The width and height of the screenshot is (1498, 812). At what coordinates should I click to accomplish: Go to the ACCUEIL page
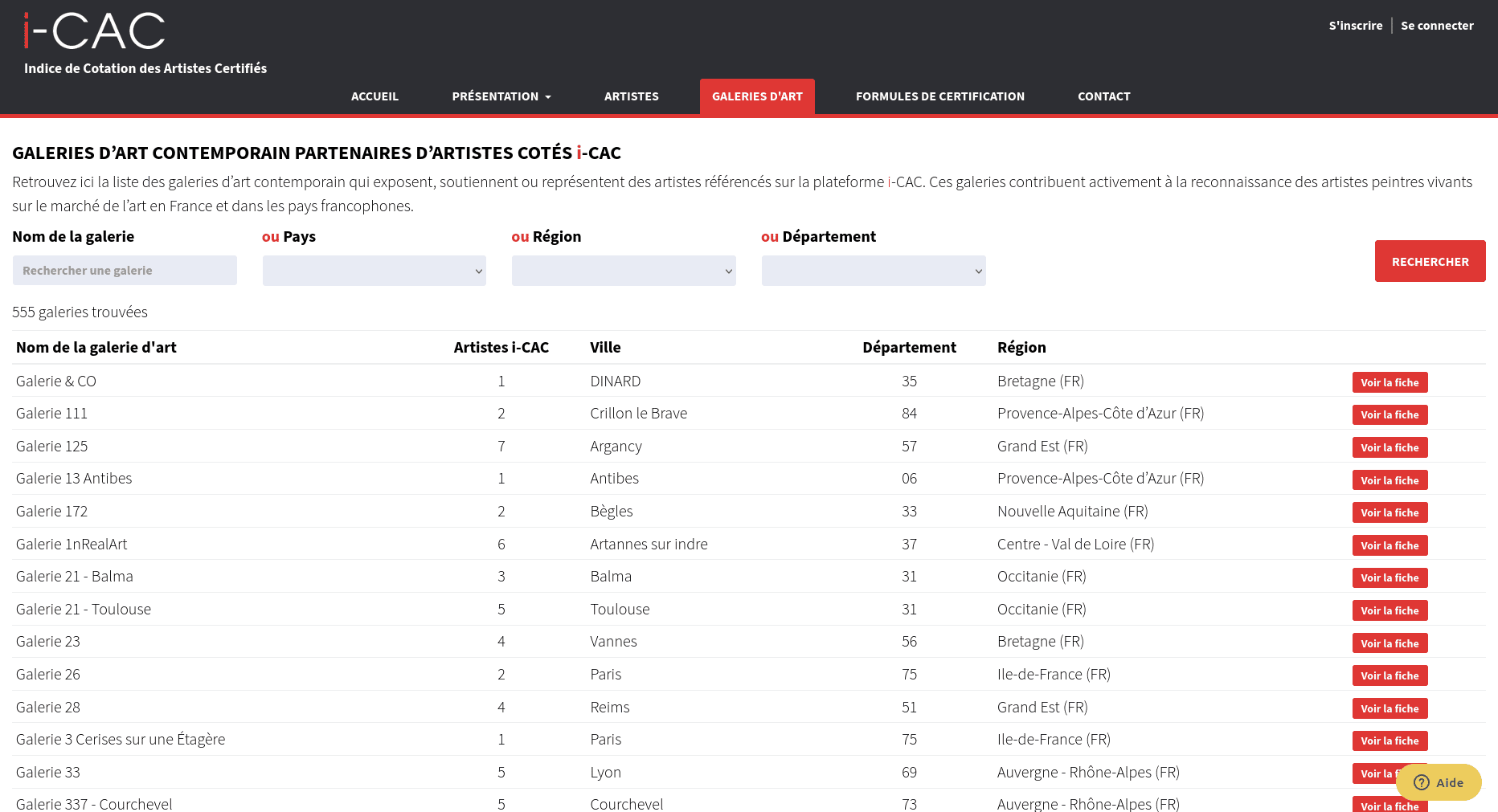[x=374, y=96]
